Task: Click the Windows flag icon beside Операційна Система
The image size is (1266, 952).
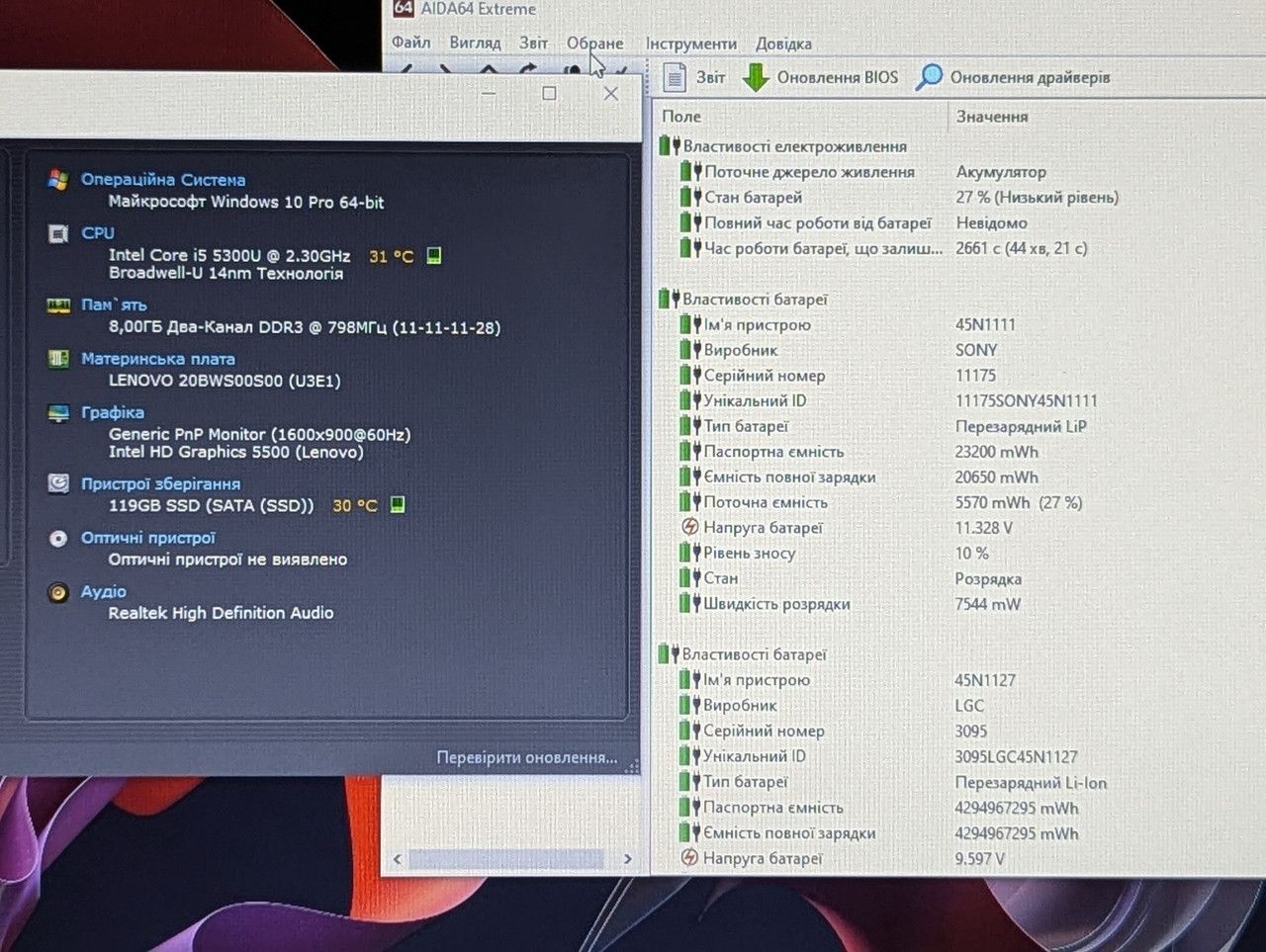Action: point(58,180)
